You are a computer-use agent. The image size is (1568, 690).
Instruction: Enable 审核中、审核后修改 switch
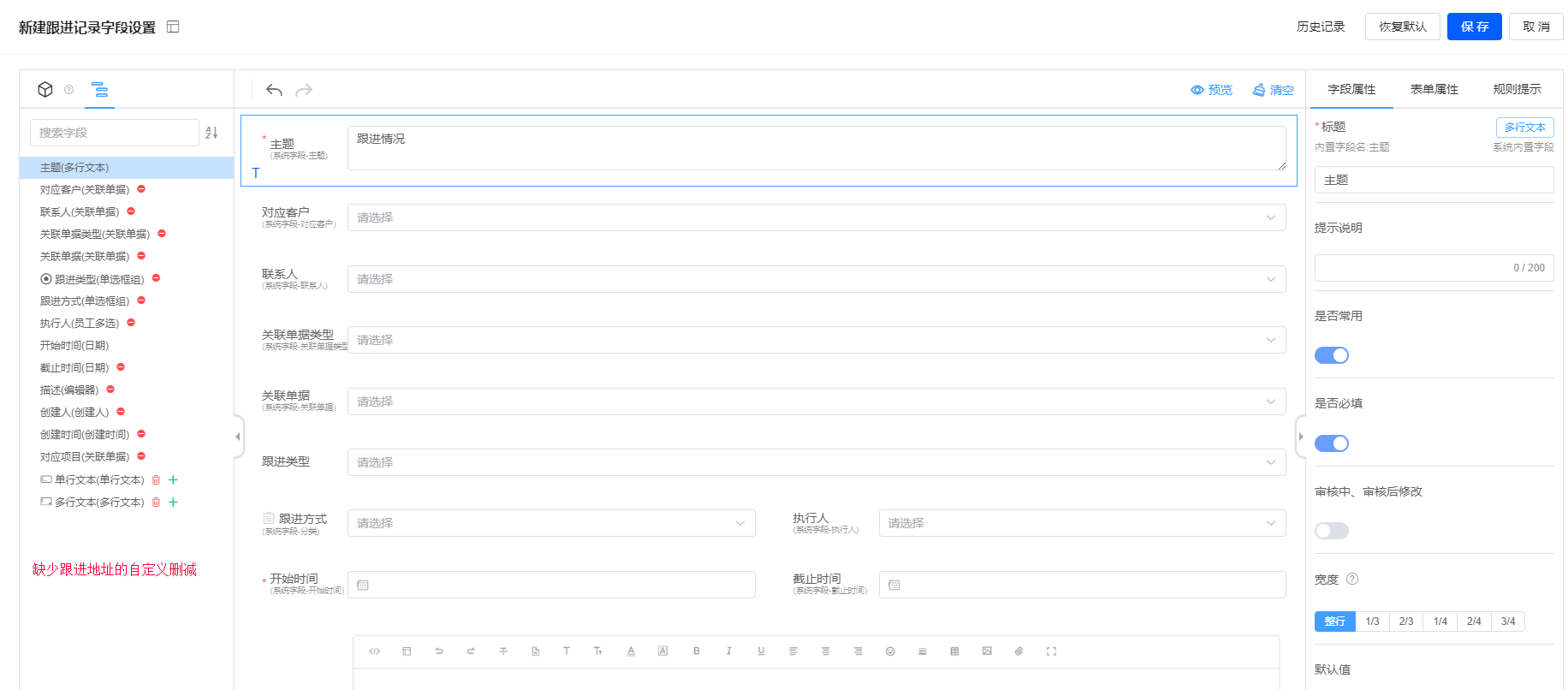coord(1331,531)
